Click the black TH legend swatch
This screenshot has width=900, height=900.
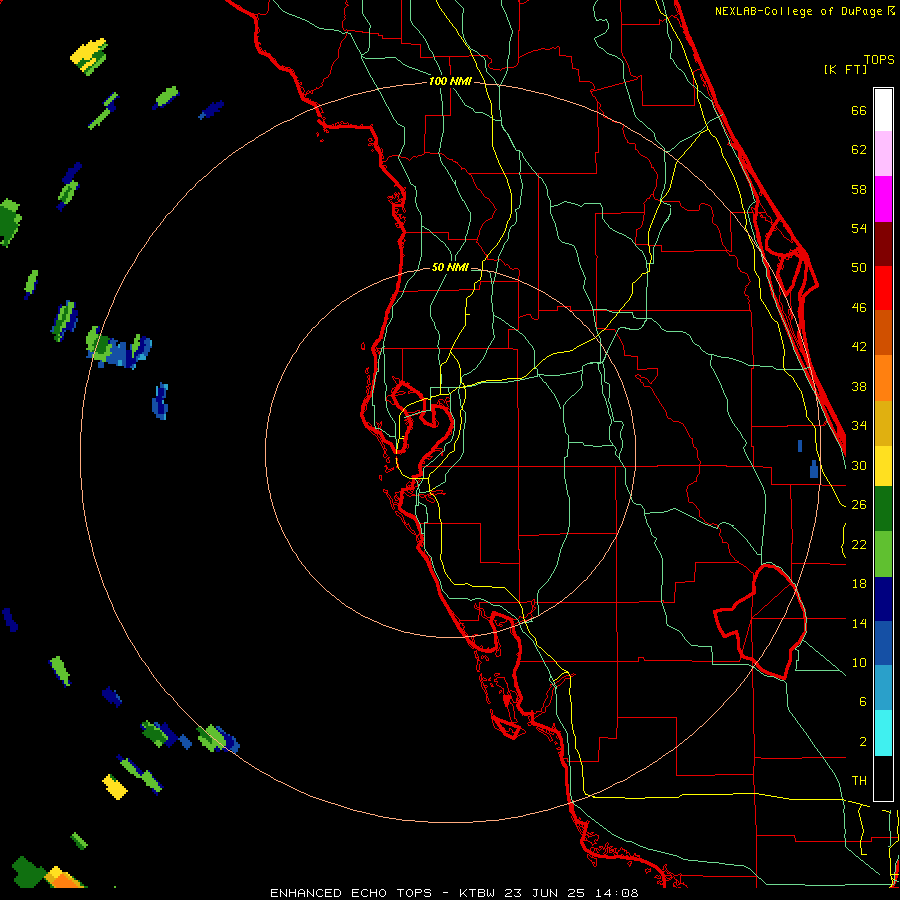click(883, 778)
